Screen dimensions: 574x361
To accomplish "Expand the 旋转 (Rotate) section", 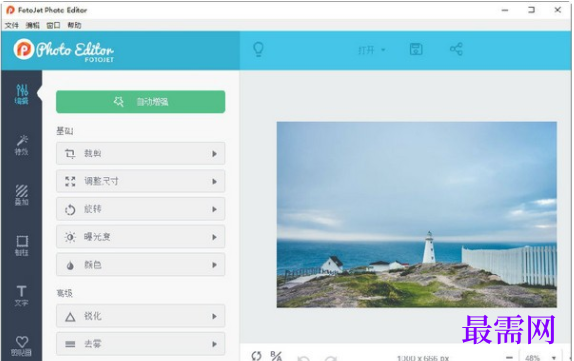I will tap(141, 209).
